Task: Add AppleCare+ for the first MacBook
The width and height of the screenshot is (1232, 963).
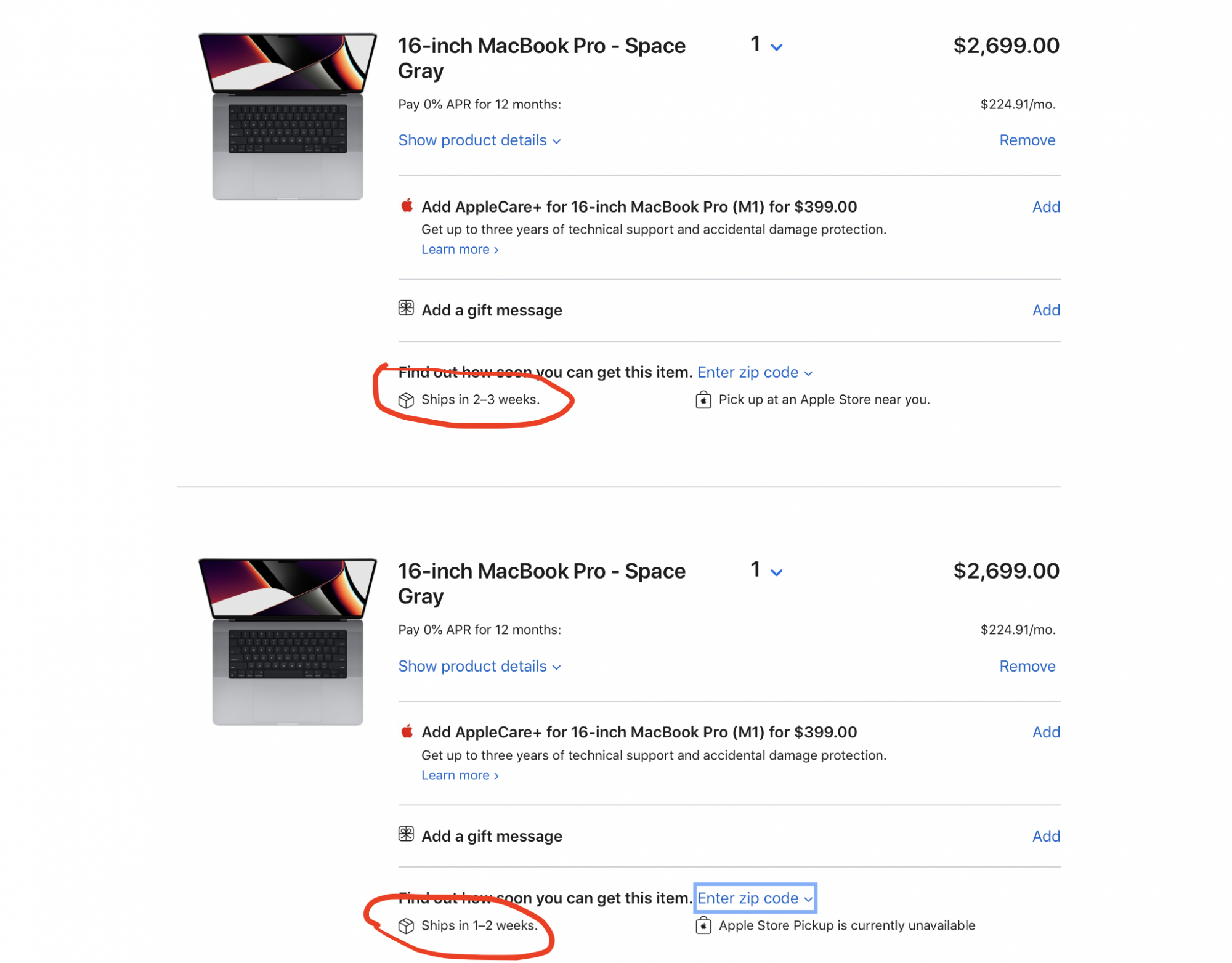Action: coord(1045,206)
